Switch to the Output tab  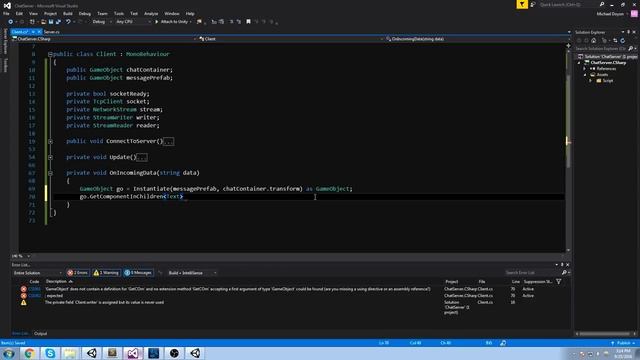coord(40,333)
